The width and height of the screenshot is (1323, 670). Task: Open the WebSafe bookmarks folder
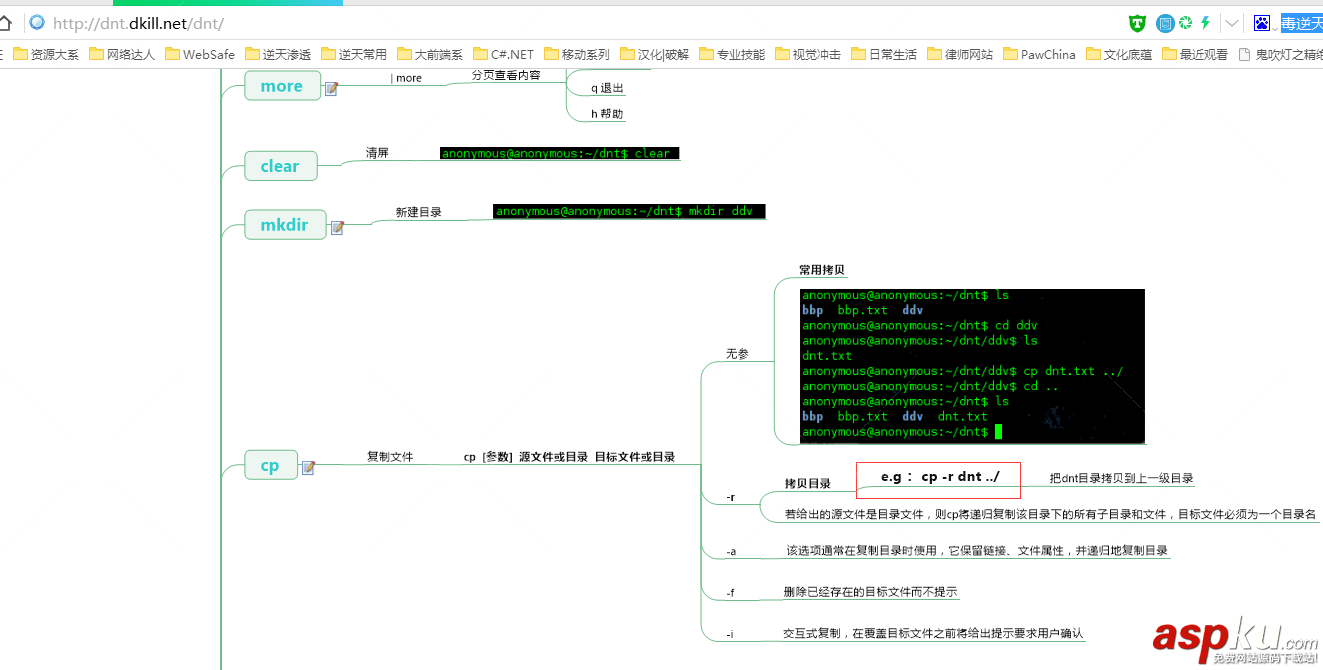[200, 54]
